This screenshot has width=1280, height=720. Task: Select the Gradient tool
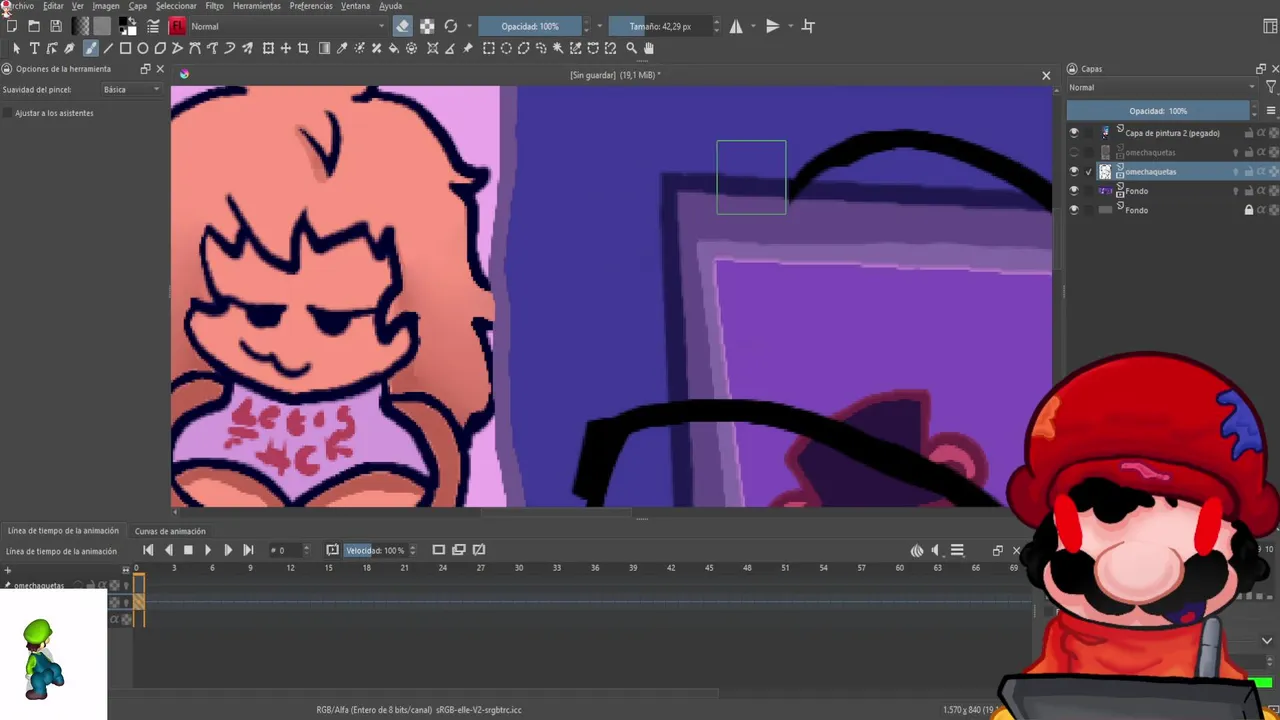click(325, 48)
